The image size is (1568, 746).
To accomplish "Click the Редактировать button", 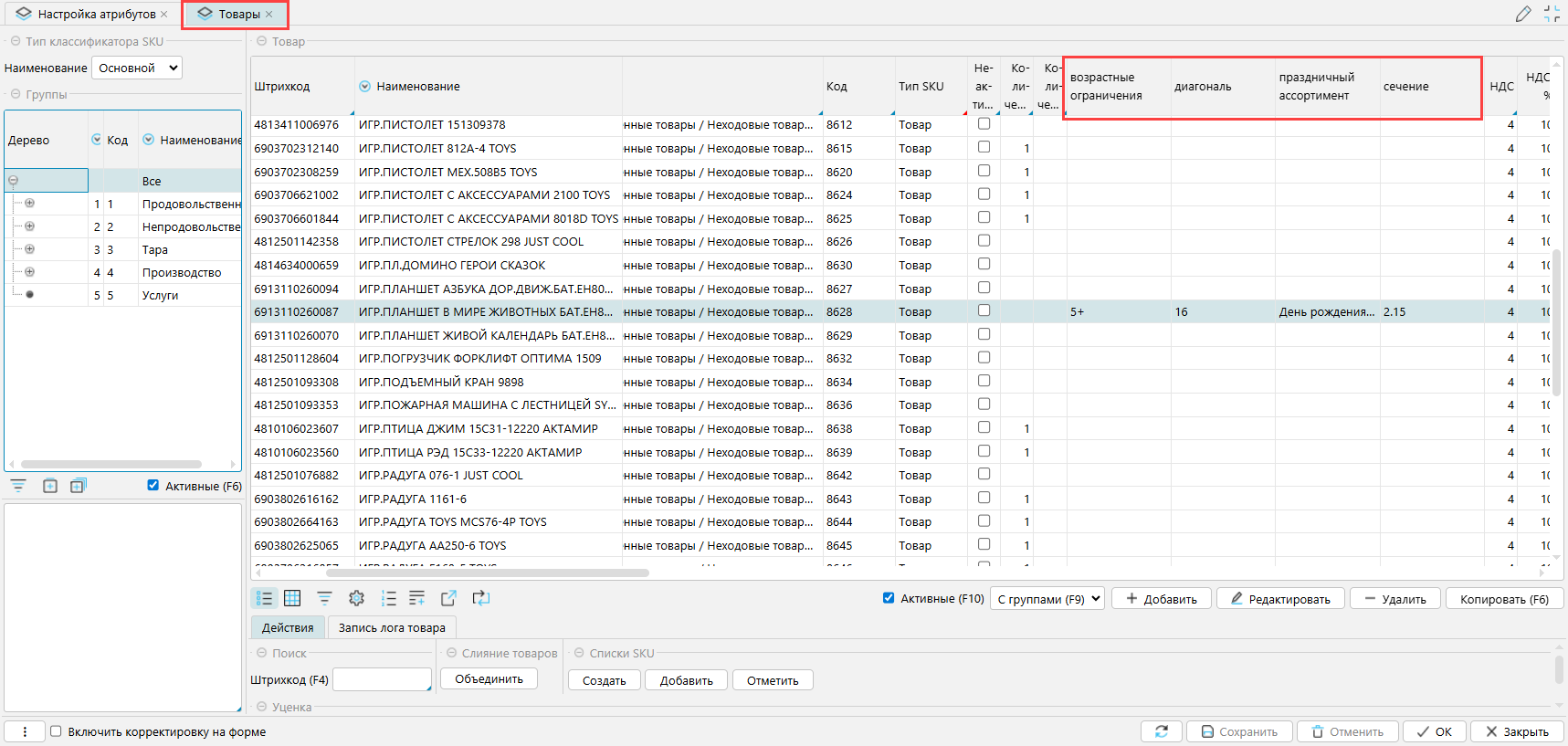I will [1279, 599].
